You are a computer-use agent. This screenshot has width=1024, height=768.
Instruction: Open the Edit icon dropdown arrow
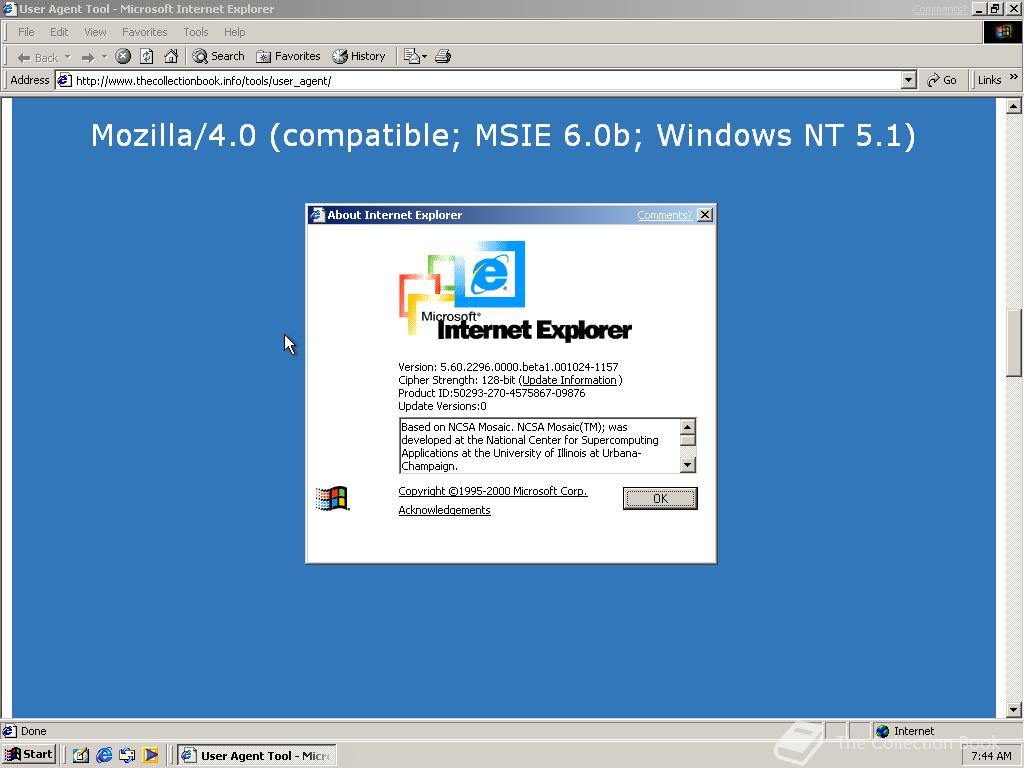point(424,57)
